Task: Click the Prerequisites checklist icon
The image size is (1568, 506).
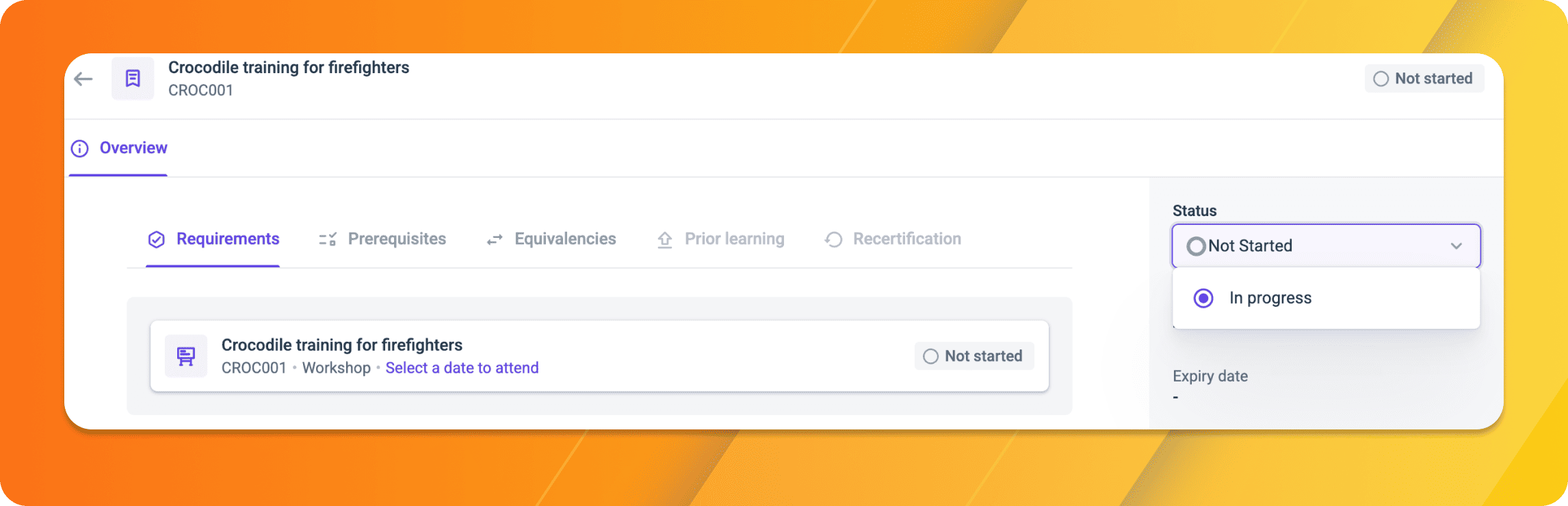Action: click(328, 239)
